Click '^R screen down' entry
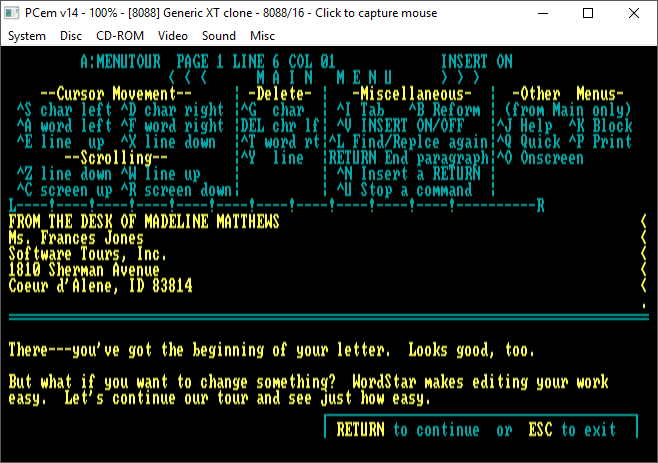658x463 pixels. pos(176,190)
